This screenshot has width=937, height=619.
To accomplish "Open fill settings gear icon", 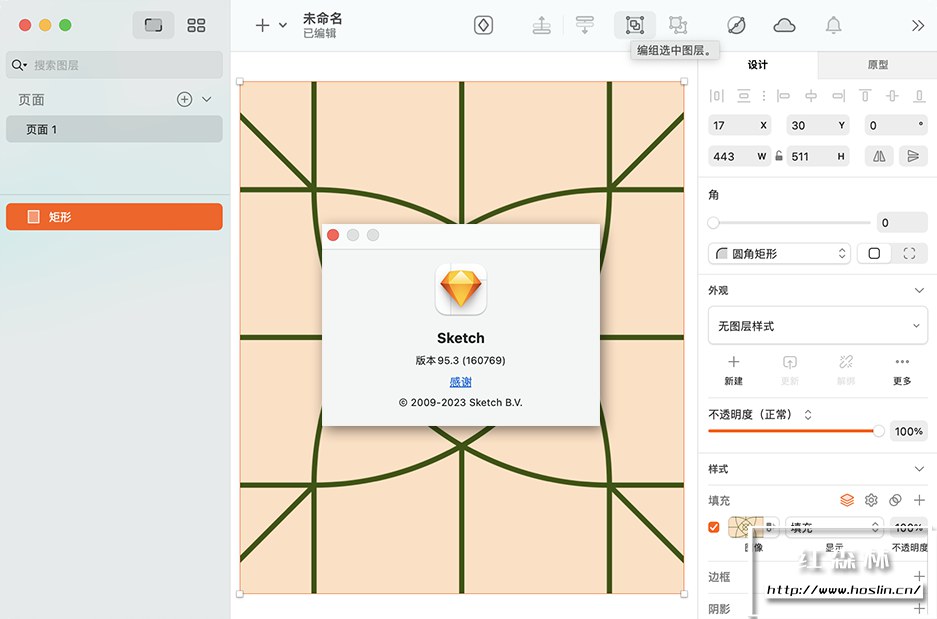I will 871,500.
